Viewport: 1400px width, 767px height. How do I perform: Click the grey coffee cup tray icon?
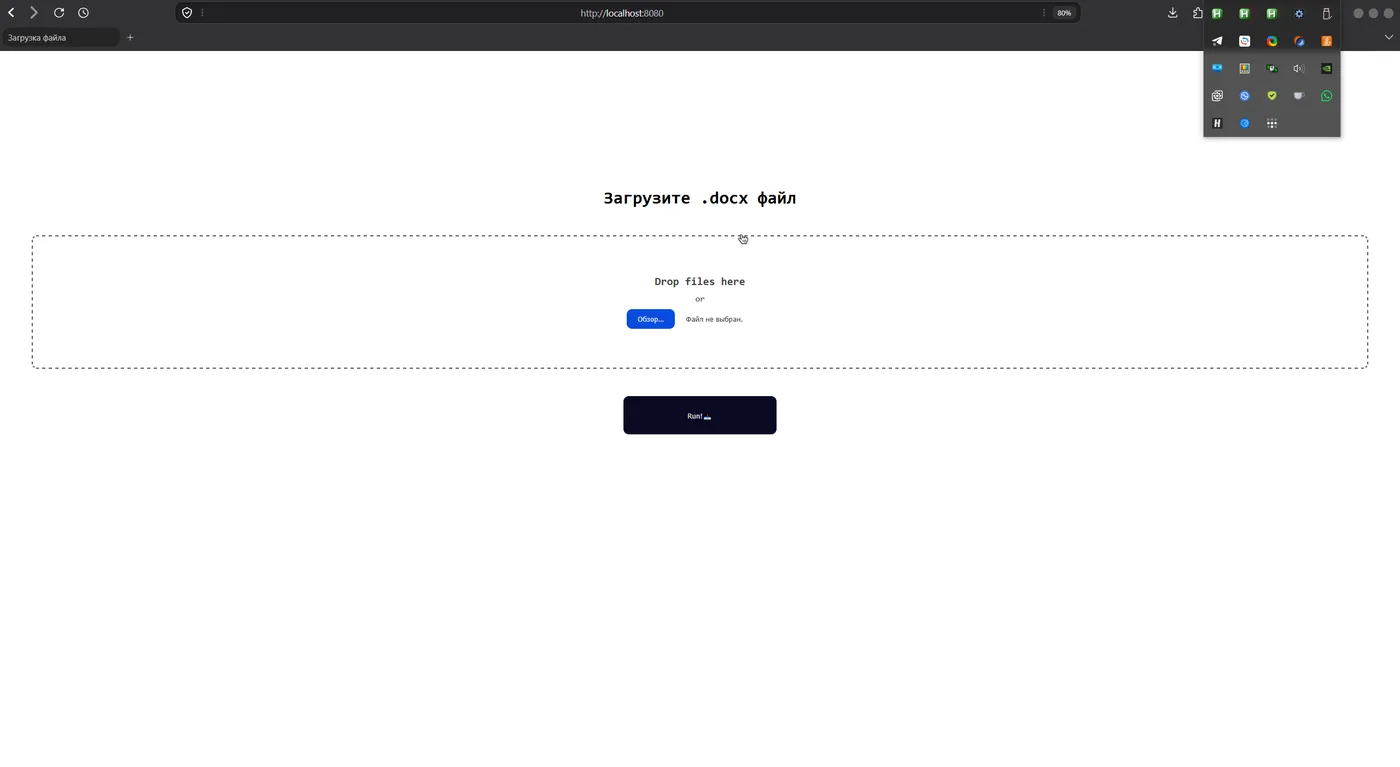(x=1299, y=96)
